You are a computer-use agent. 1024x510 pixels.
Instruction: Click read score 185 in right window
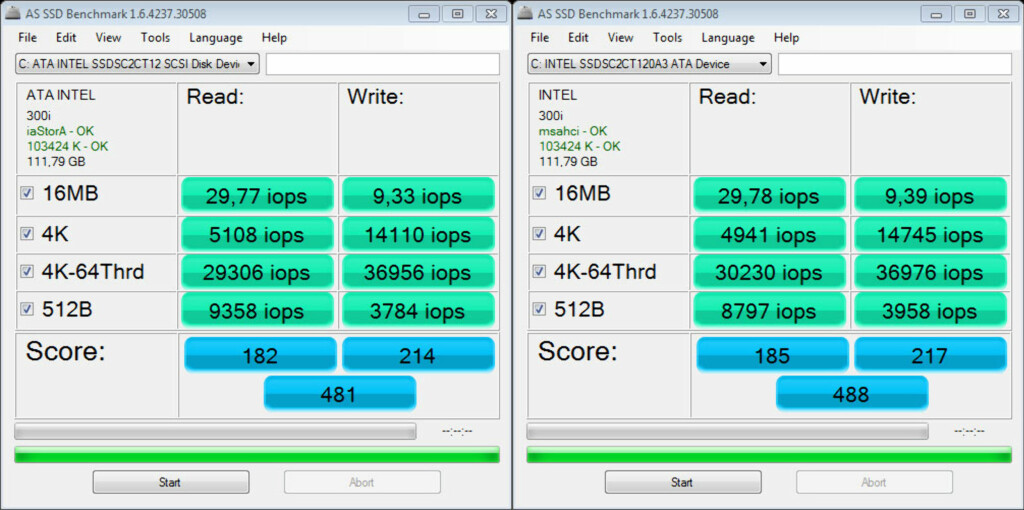click(773, 355)
